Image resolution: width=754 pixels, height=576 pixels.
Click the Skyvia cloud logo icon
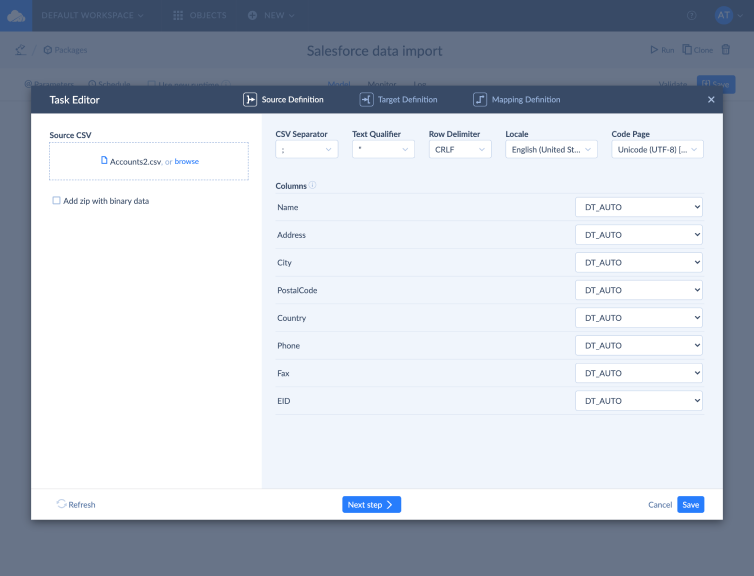(16, 16)
